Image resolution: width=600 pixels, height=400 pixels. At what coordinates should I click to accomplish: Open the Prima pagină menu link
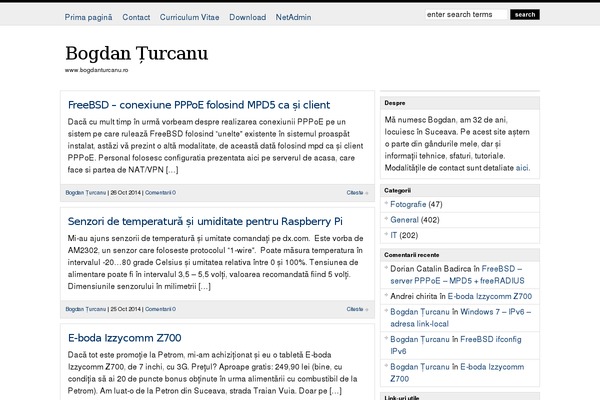coord(88,17)
